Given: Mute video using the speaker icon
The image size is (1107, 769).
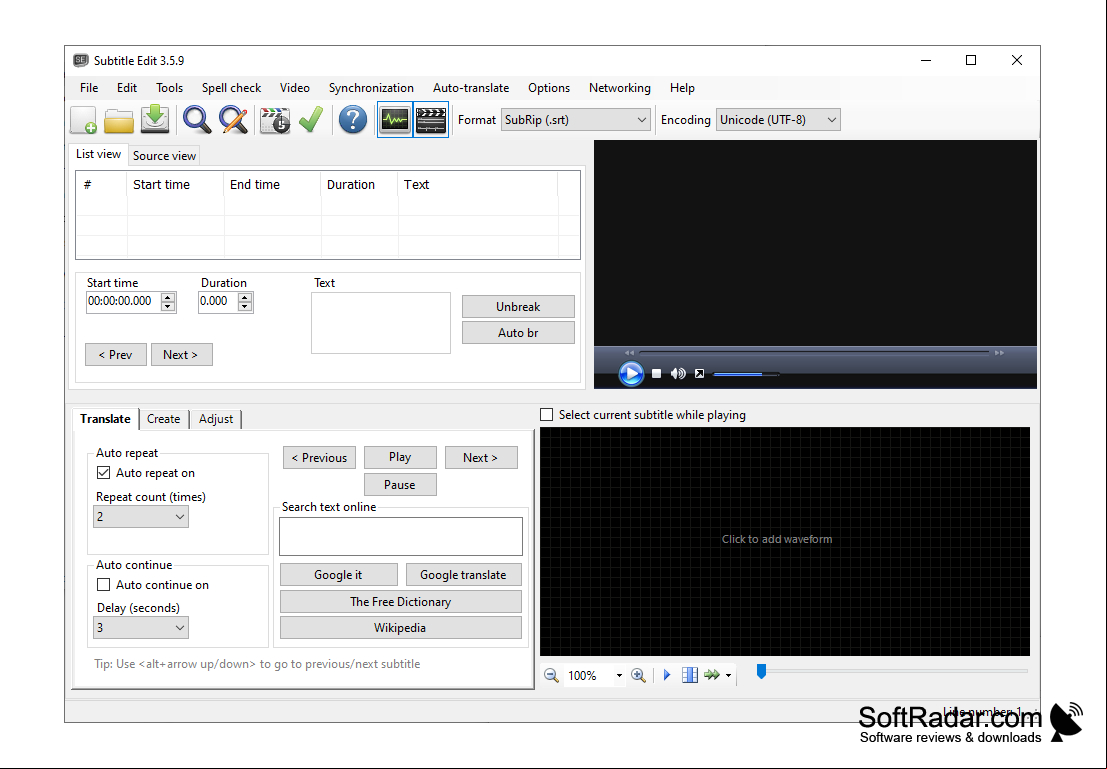Looking at the screenshot, I should (x=678, y=374).
